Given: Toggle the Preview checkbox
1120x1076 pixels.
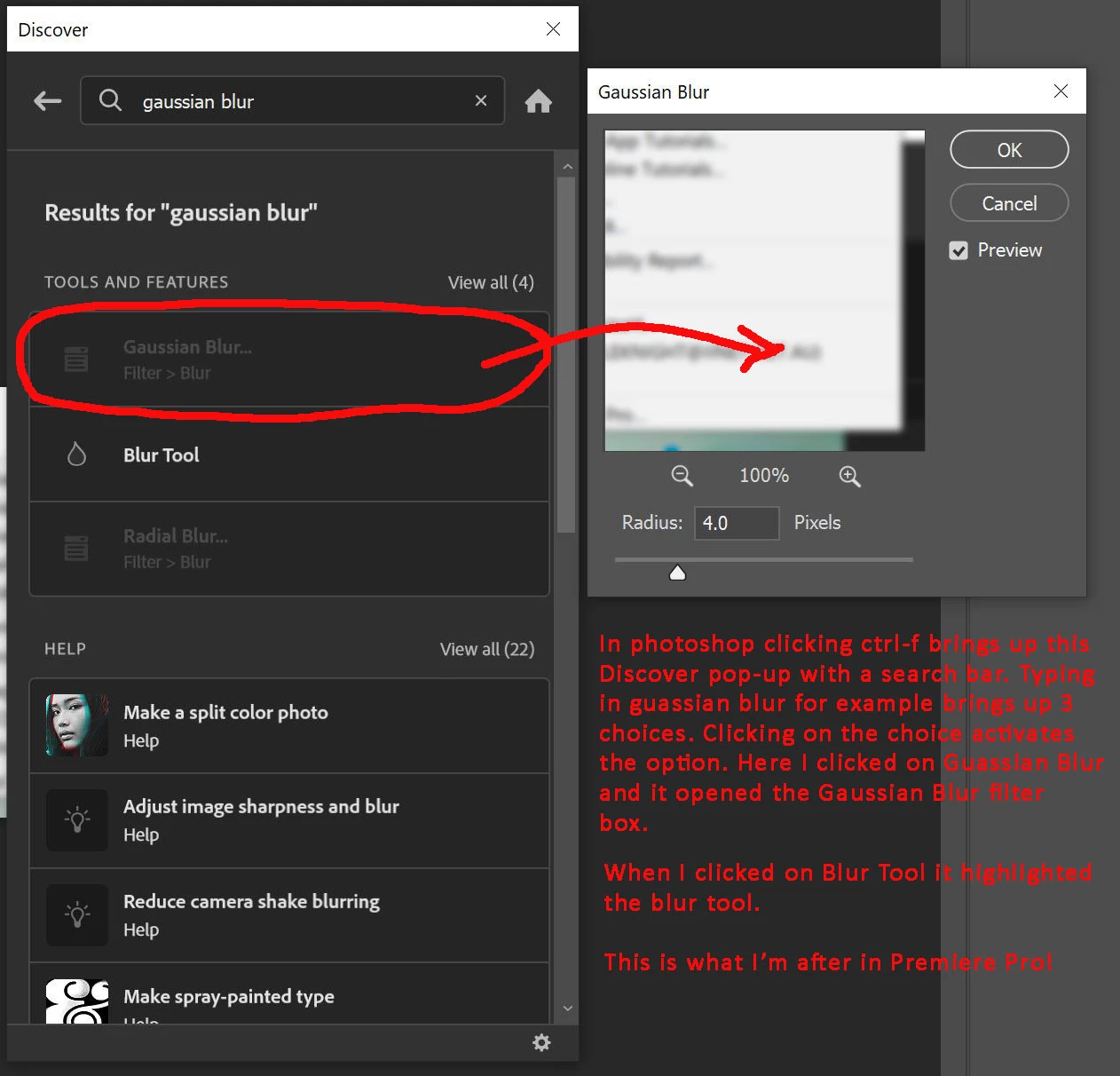Looking at the screenshot, I should 958,251.
